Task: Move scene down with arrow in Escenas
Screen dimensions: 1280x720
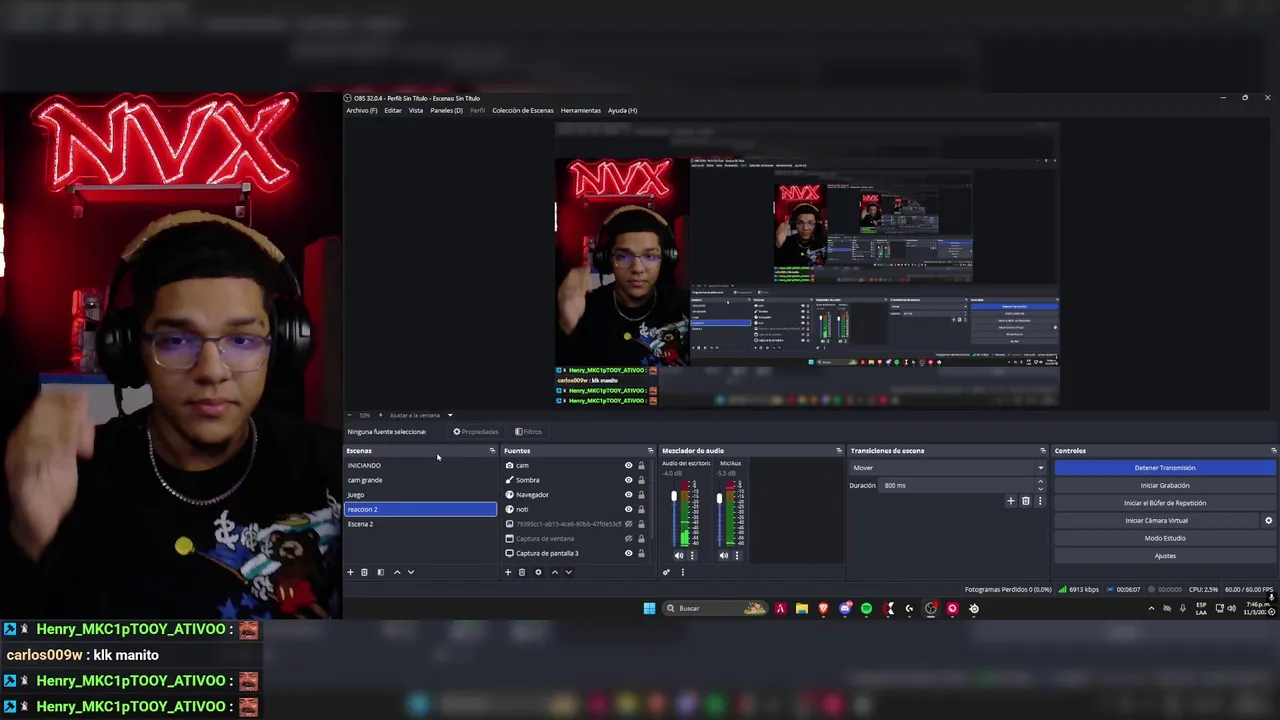Action: 410,572
